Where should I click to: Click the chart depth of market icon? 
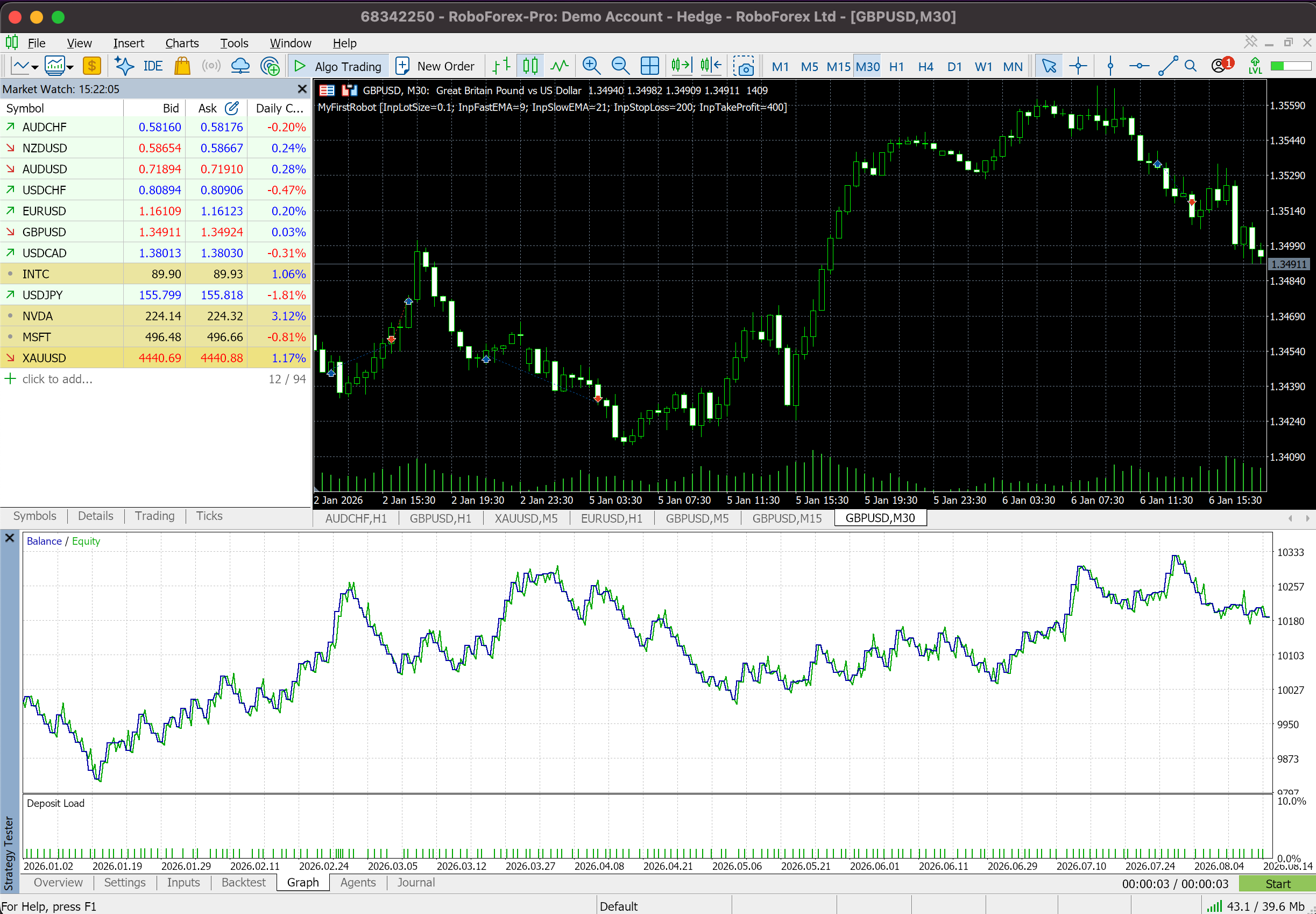(349, 90)
